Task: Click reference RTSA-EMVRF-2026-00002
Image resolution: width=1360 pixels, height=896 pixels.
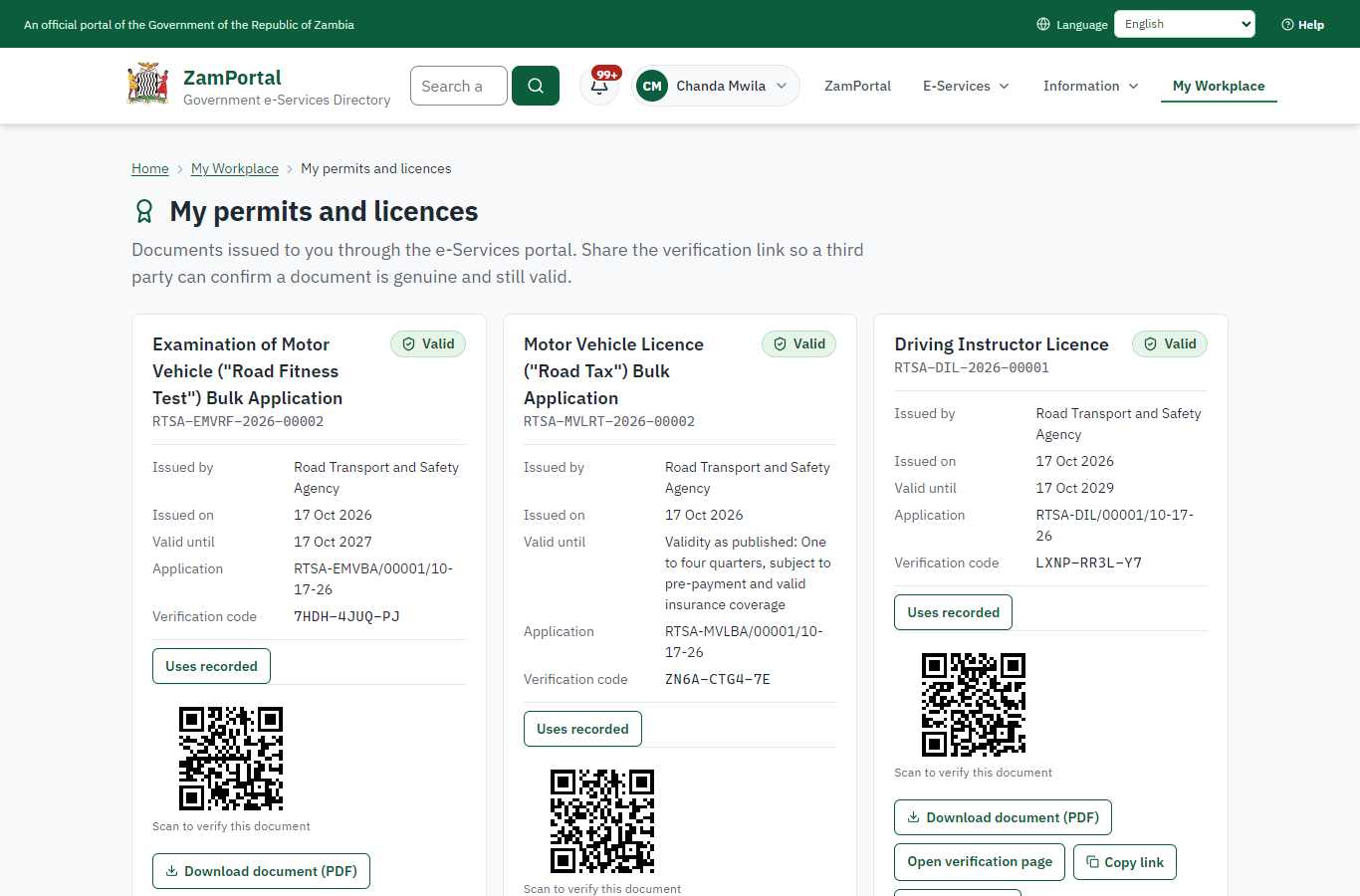Action: (238, 421)
